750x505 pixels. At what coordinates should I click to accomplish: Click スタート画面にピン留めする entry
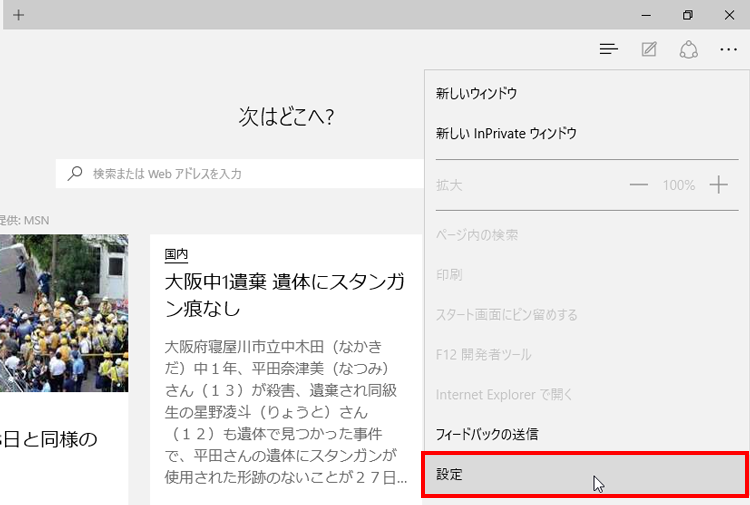pyautogui.click(x=506, y=314)
